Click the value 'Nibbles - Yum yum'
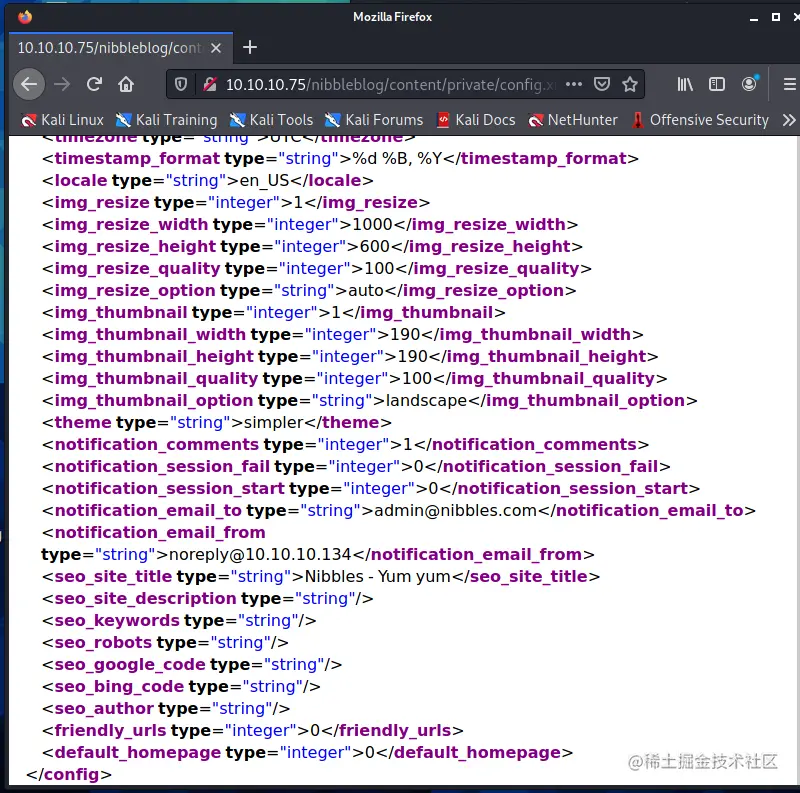The height and width of the screenshot is (793, 800). coord(378,577)
